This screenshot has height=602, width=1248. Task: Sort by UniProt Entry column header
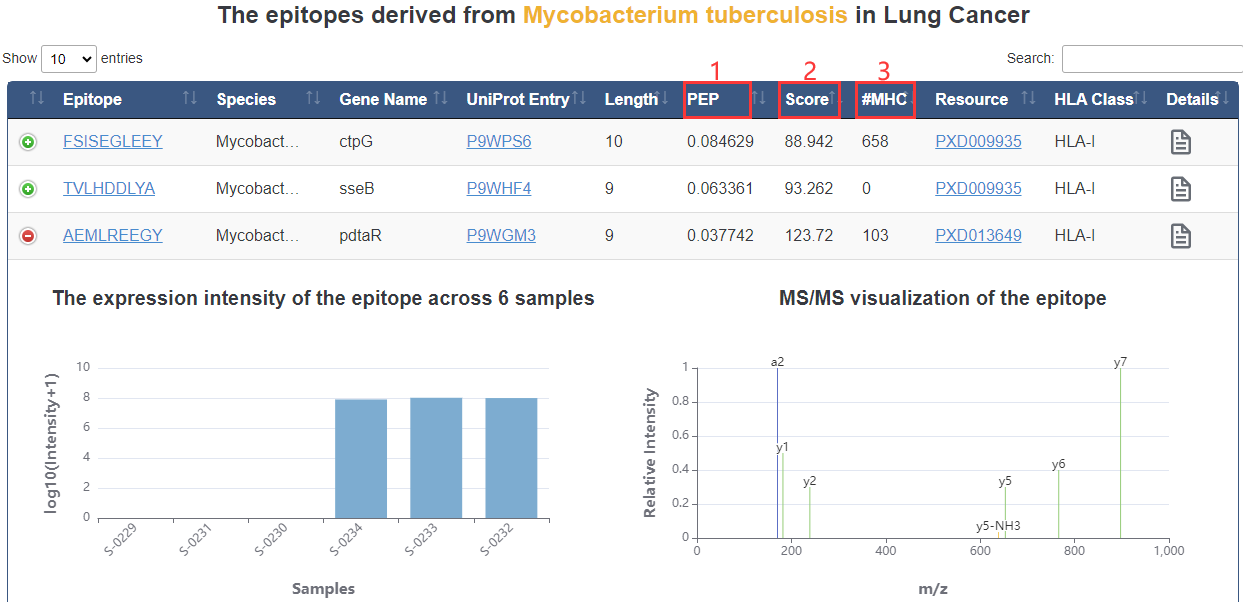click(x=517, y=99)
